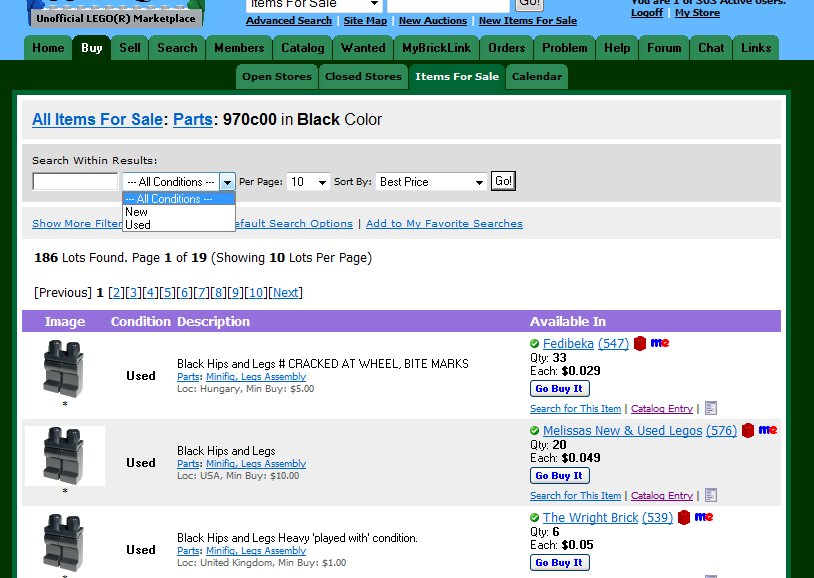Open the Show More Filters link
This screenshot has height=578, width=814.
(x=77, y=223)
